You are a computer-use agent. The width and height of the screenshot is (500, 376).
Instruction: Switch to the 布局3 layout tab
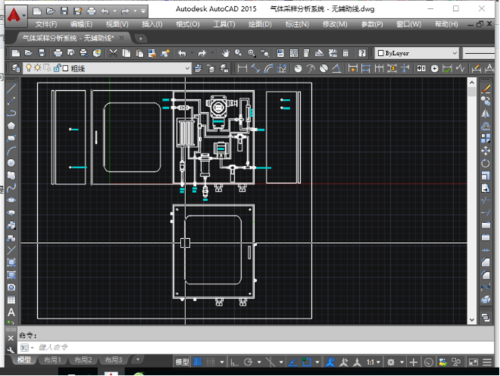[114, 360]
